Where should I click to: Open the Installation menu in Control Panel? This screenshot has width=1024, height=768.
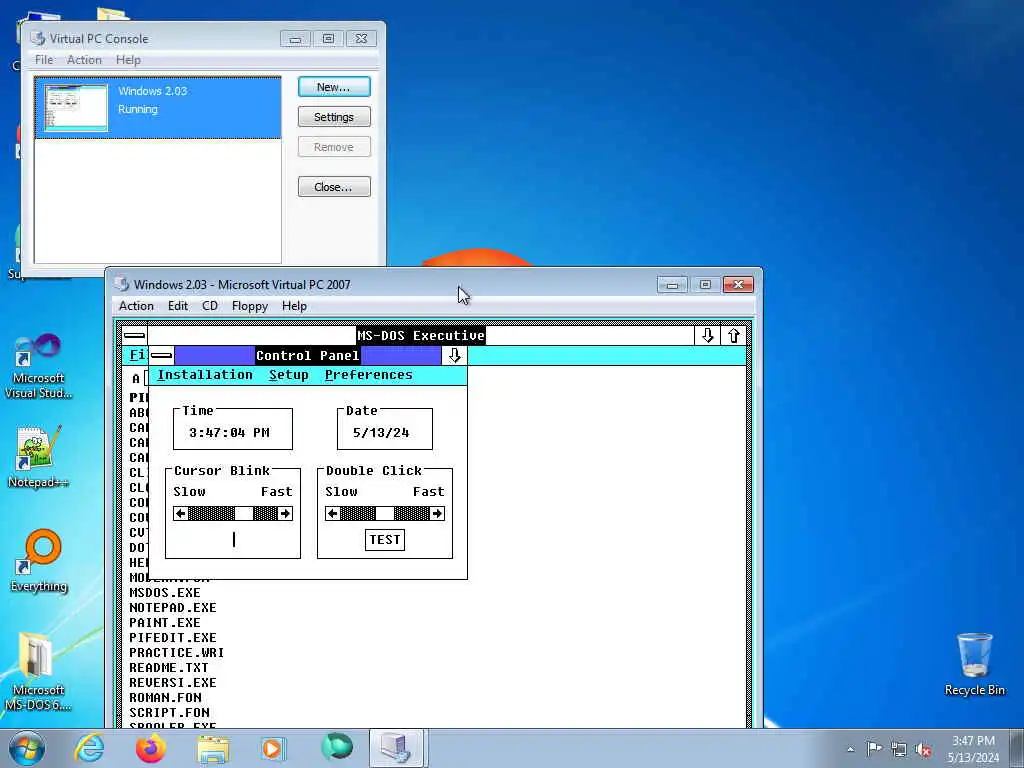[x=204, y=375]
